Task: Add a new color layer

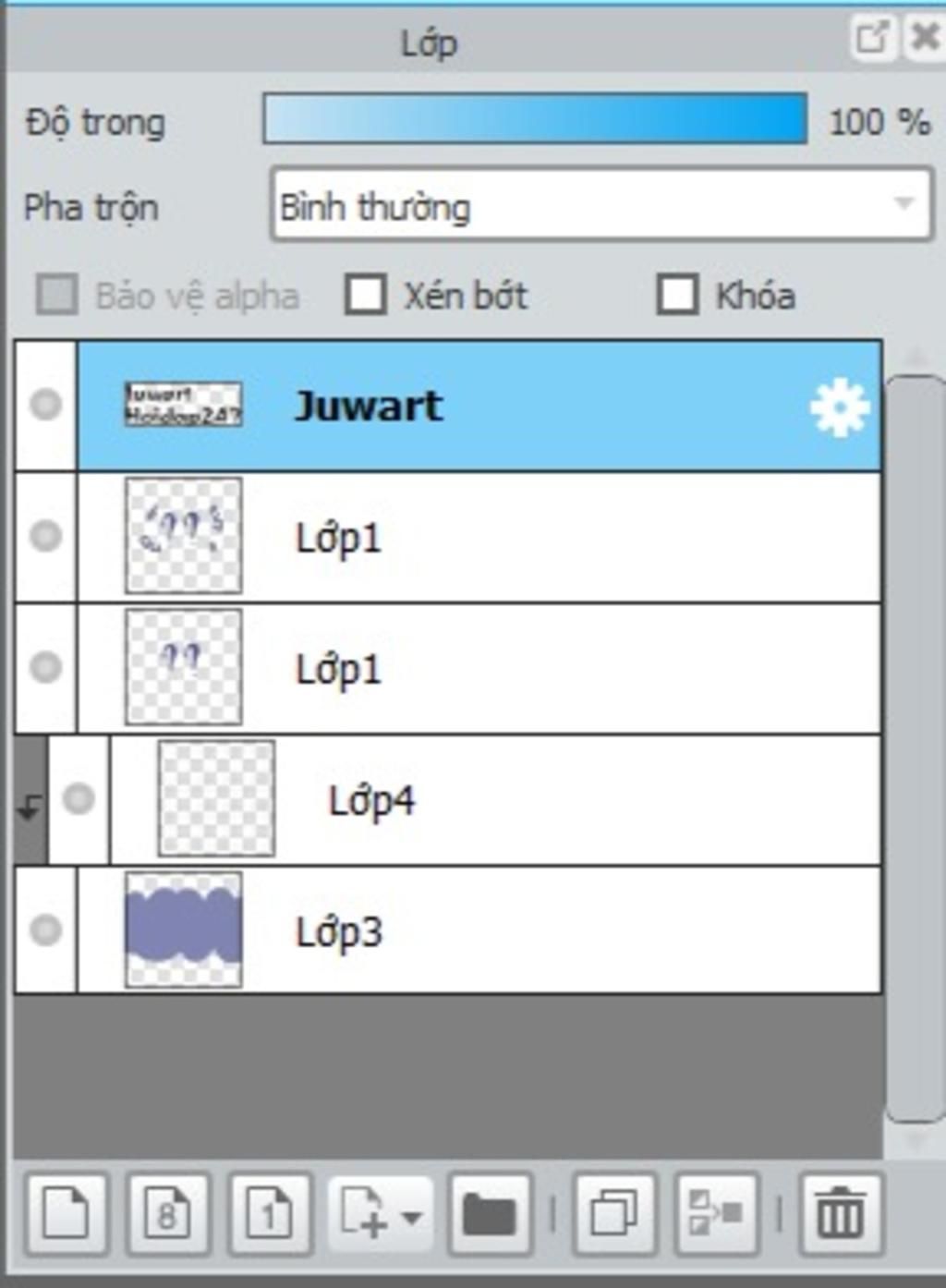Action: click(67, 1213)
